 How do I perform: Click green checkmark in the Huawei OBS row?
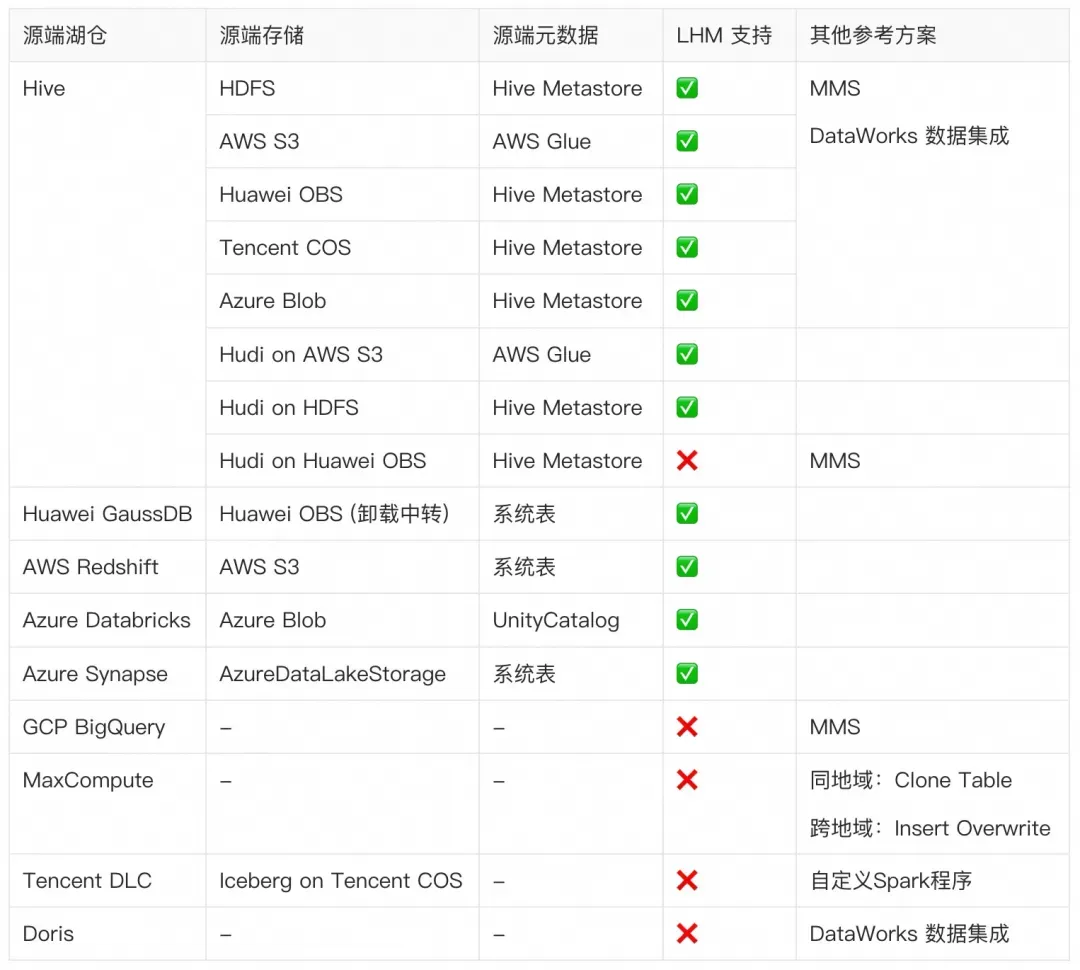click(x=687, y=194)
